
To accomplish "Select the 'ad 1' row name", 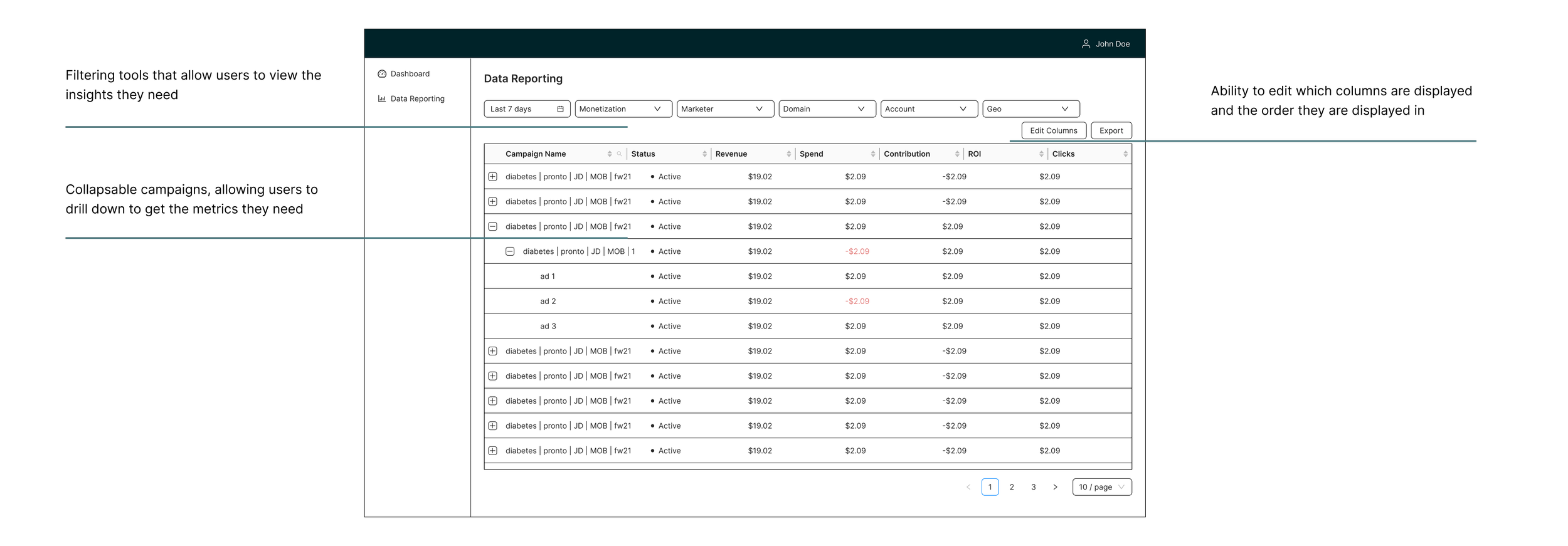I will (548, 276).
